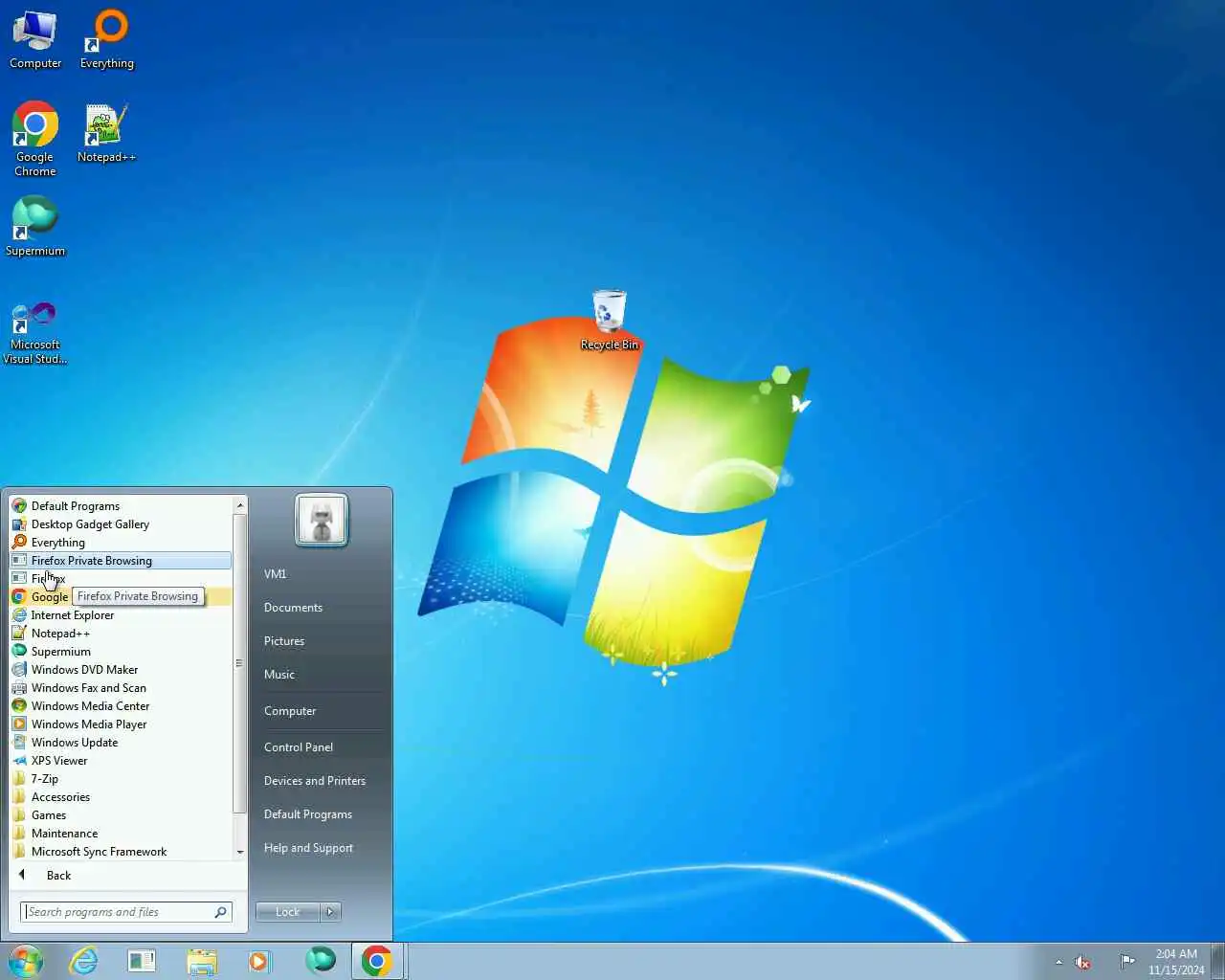
Task: Open Windows Media Player on taskbar
Action: click(259, 961)
